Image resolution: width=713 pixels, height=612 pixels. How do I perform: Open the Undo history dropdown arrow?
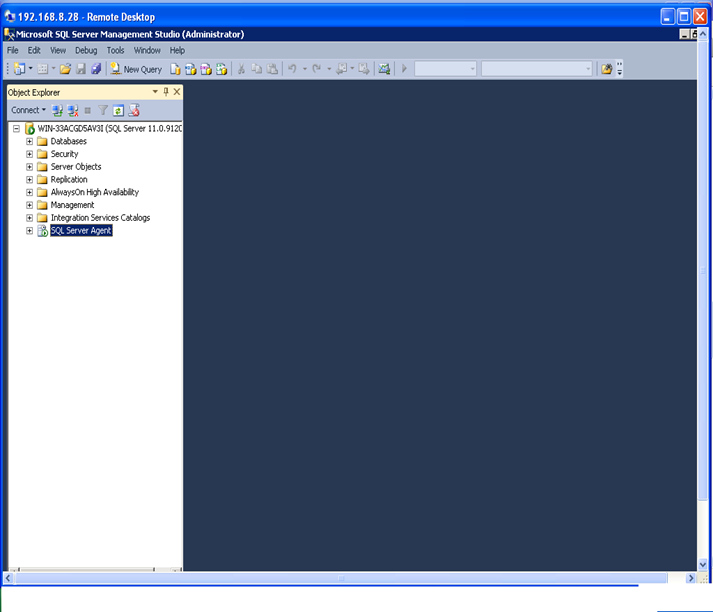(x=305, y=69)
